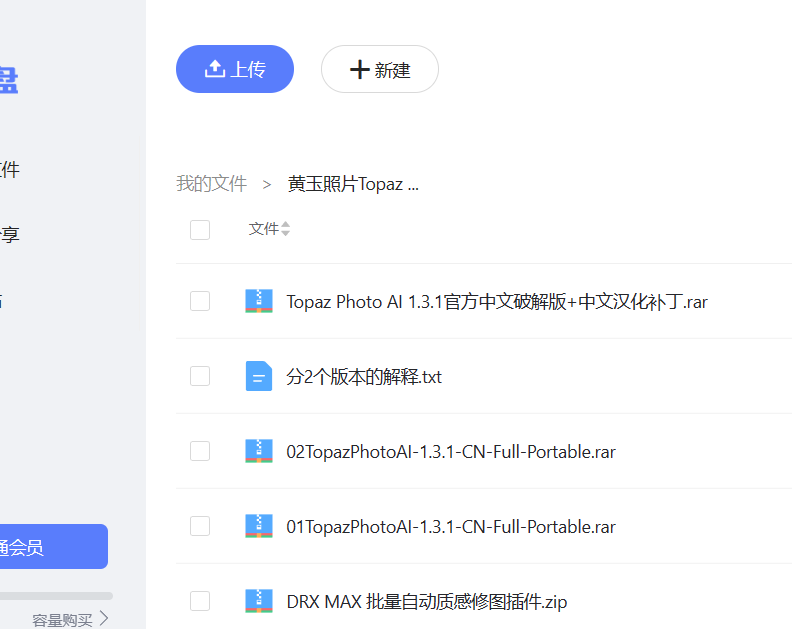Tick the select-all checkbox in the header
792x629 pixels.
pyautogui.click(x=200, y=230)
